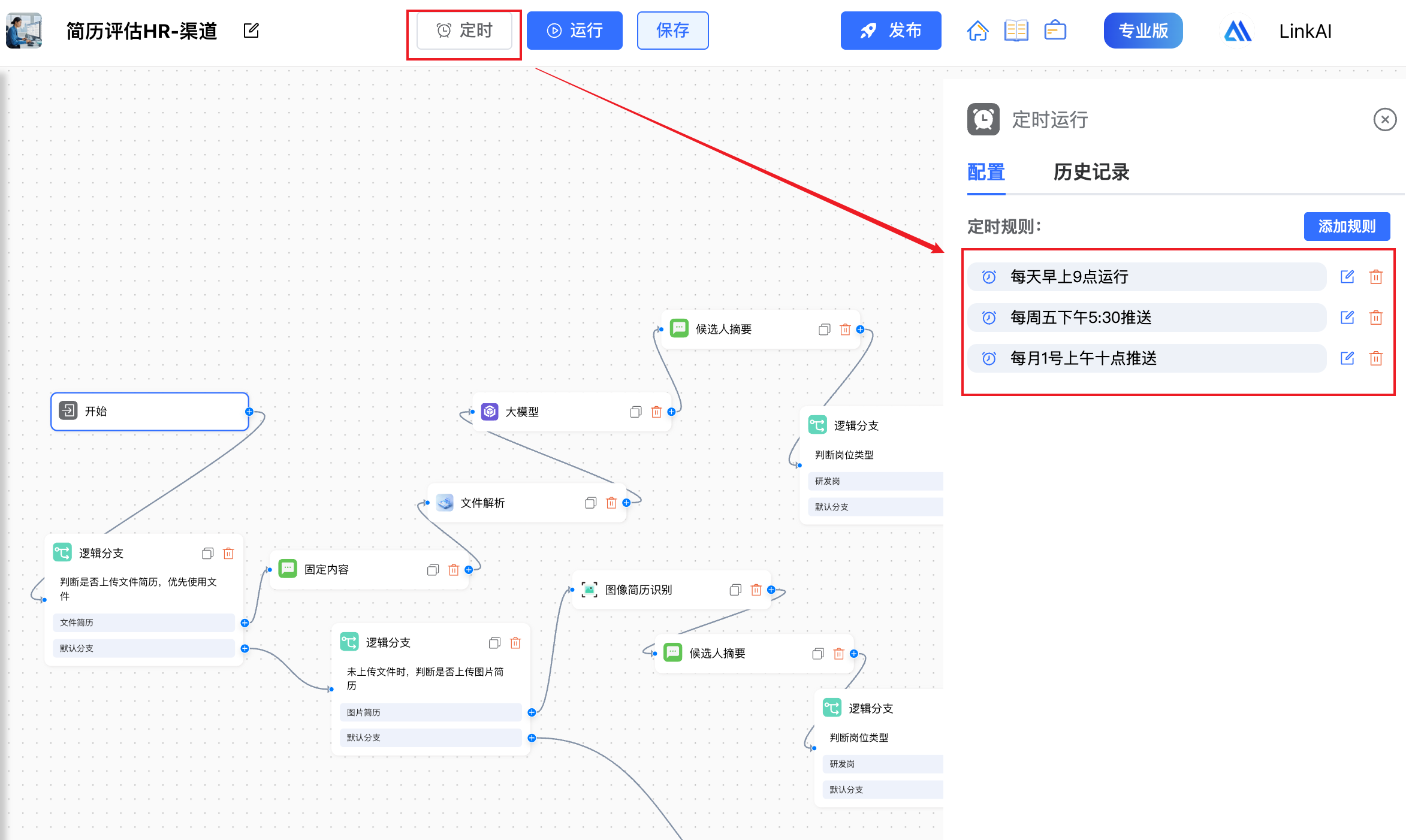Publish the workflow with the 发布 button

(x=891, y=31)
